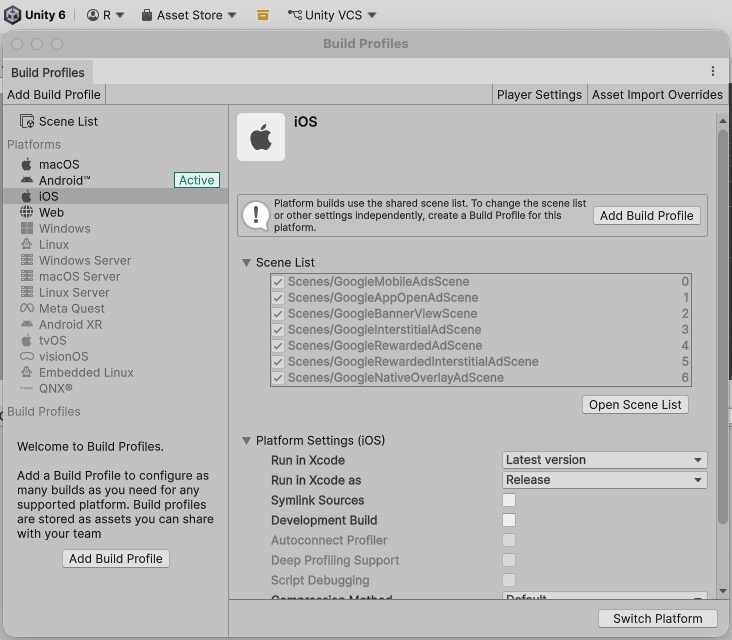Enable the Symlink Sources checkbox
The width and height of the screenshot is (732, 640).
click(x=509, y=500)
